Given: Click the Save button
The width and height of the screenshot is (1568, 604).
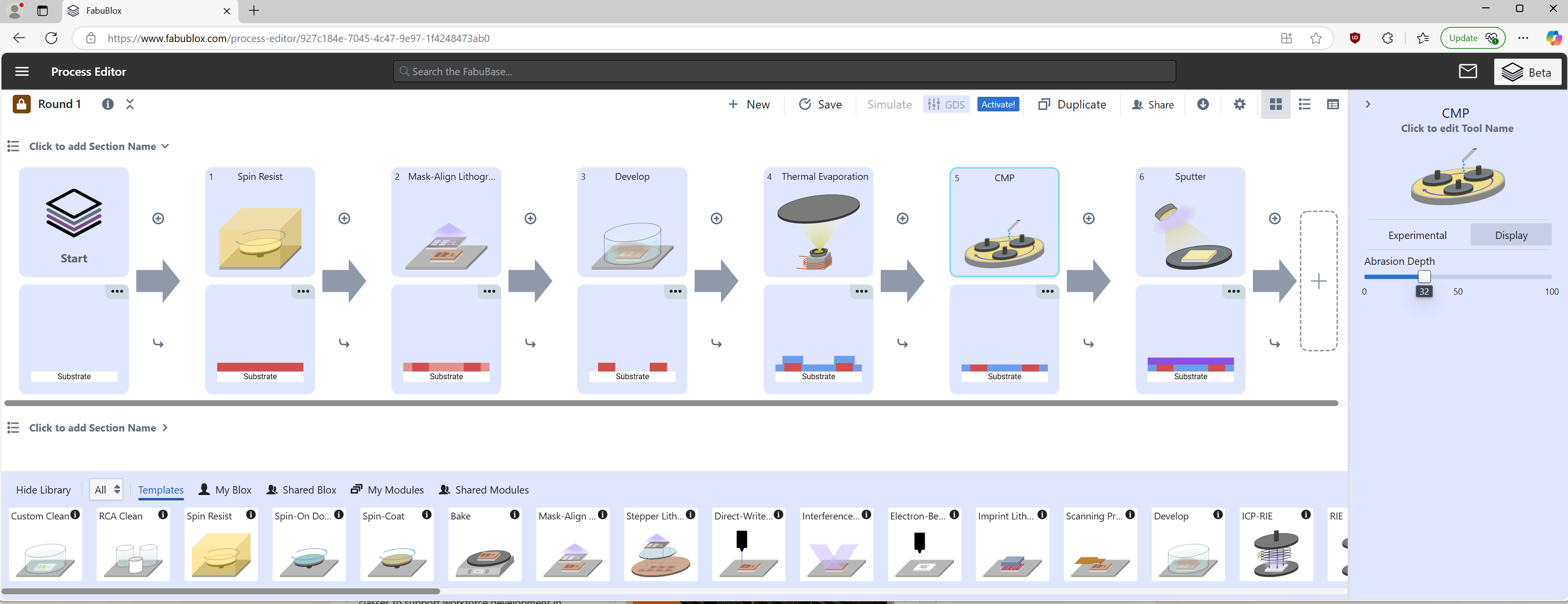Looking at the screenshot, I should point(820,104).
